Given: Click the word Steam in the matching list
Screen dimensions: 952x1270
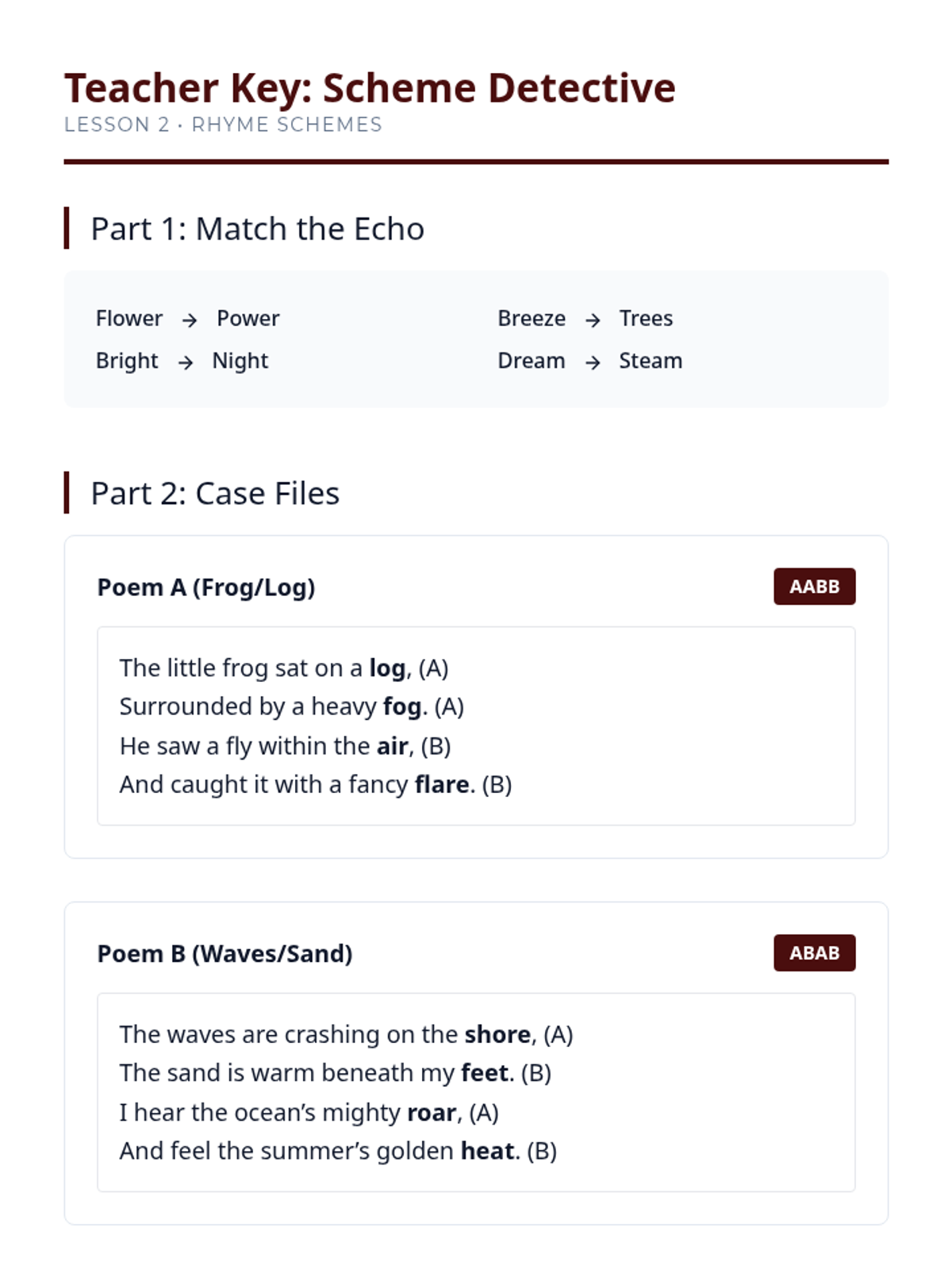Looking at the screenshot, I should (x=651, y=361).
